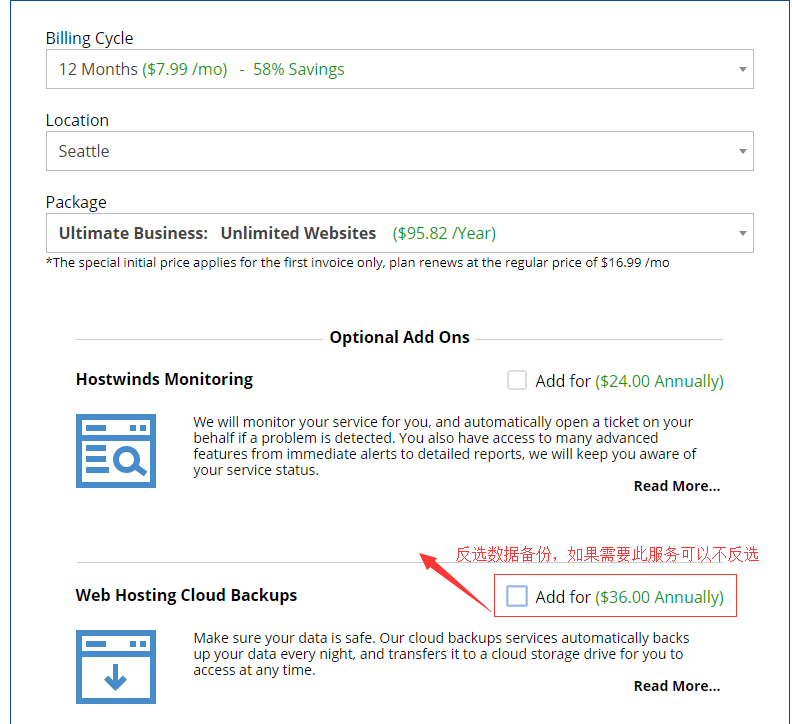Click the Optional Add Ons section heading
Screen dimensions: 792x724
point(399,337)
